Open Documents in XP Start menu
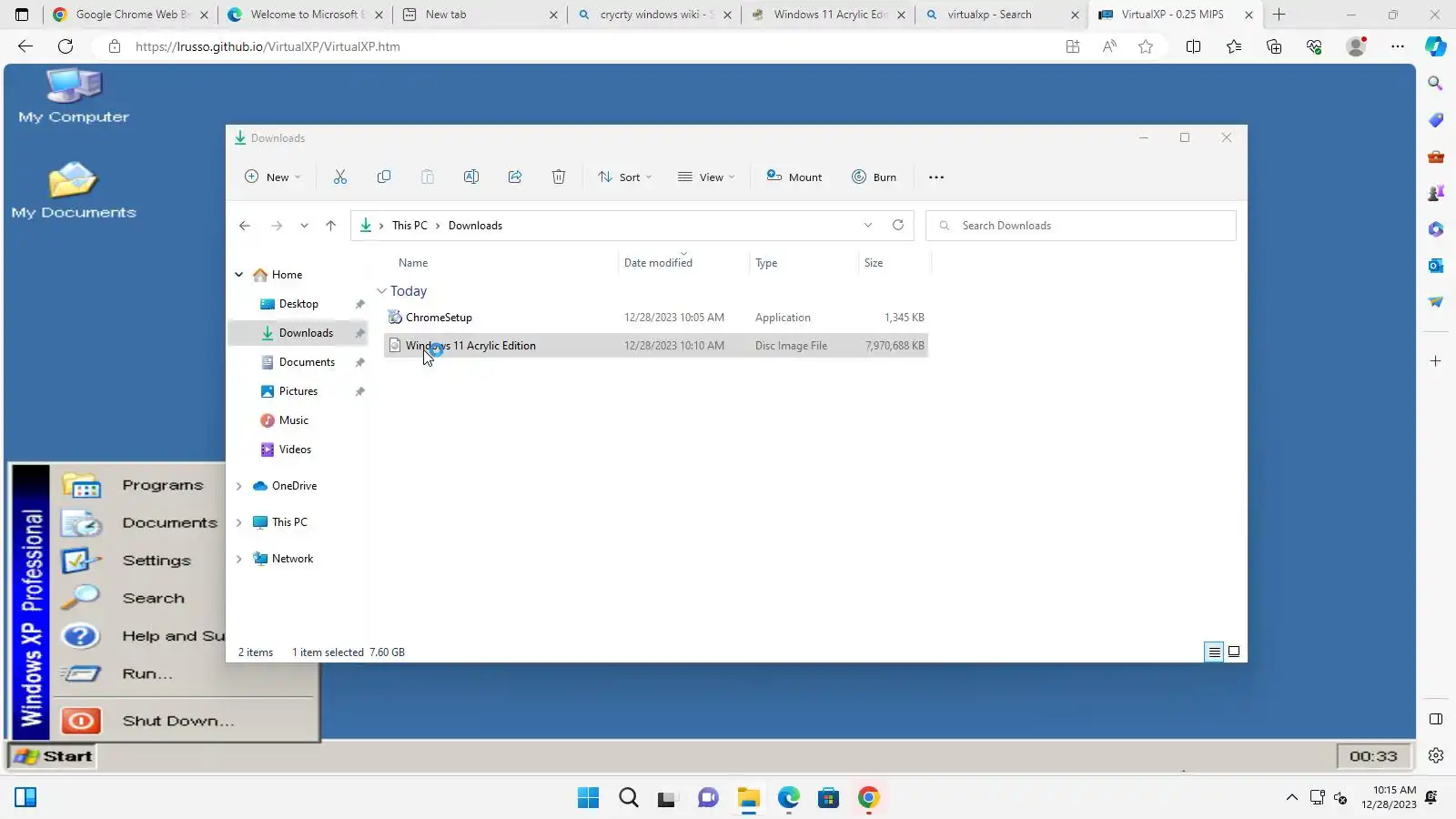The image size is (1456, 819). (x=141, y=523)
